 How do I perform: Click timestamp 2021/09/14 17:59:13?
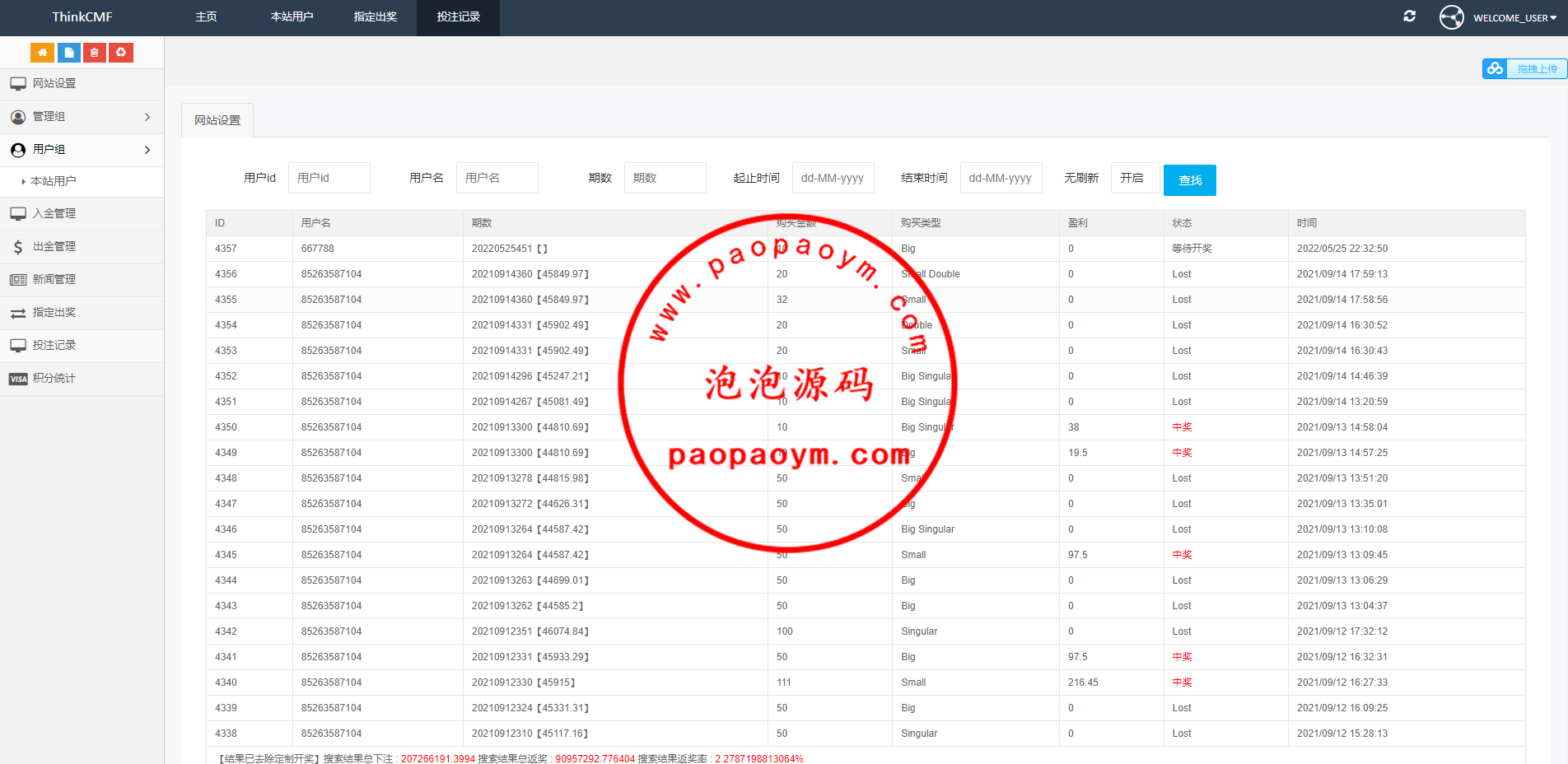[x=1342, y=274]
